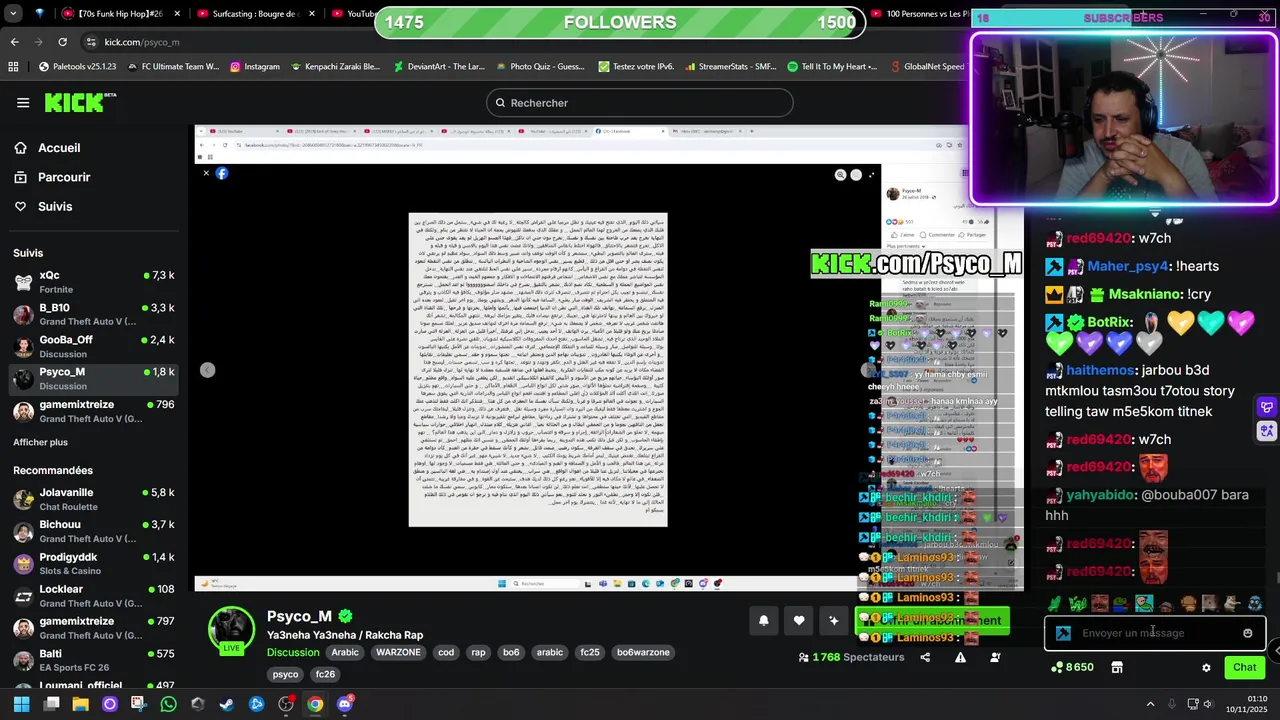Select the fc25 tag
This screenshot has height=720, width=1280.
(x=590, y=652)
